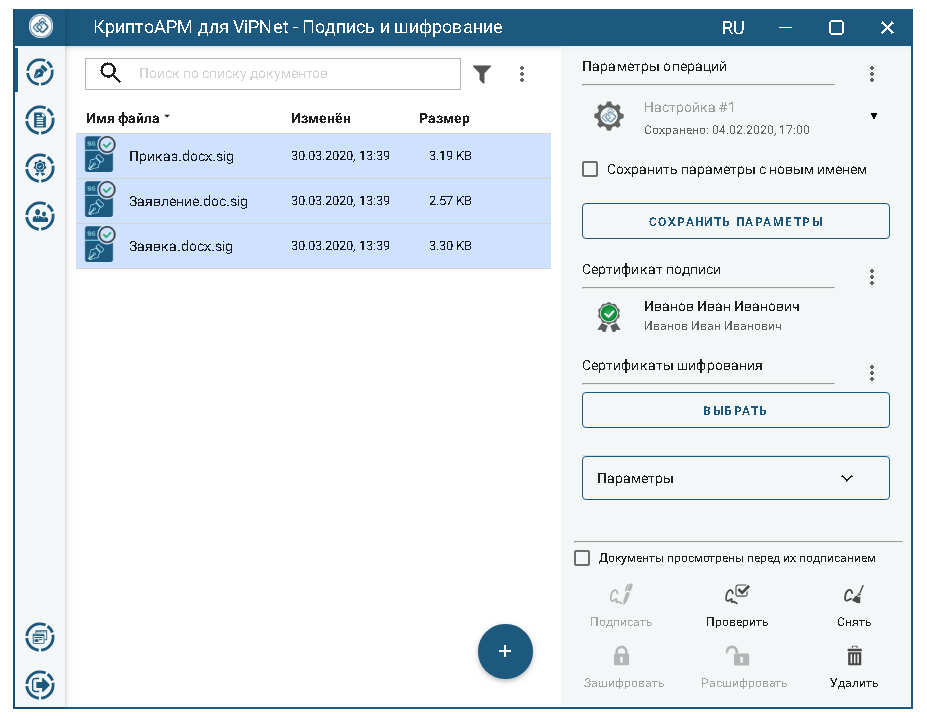Click the Настройка #1 gear icon

tap(609, 116)
